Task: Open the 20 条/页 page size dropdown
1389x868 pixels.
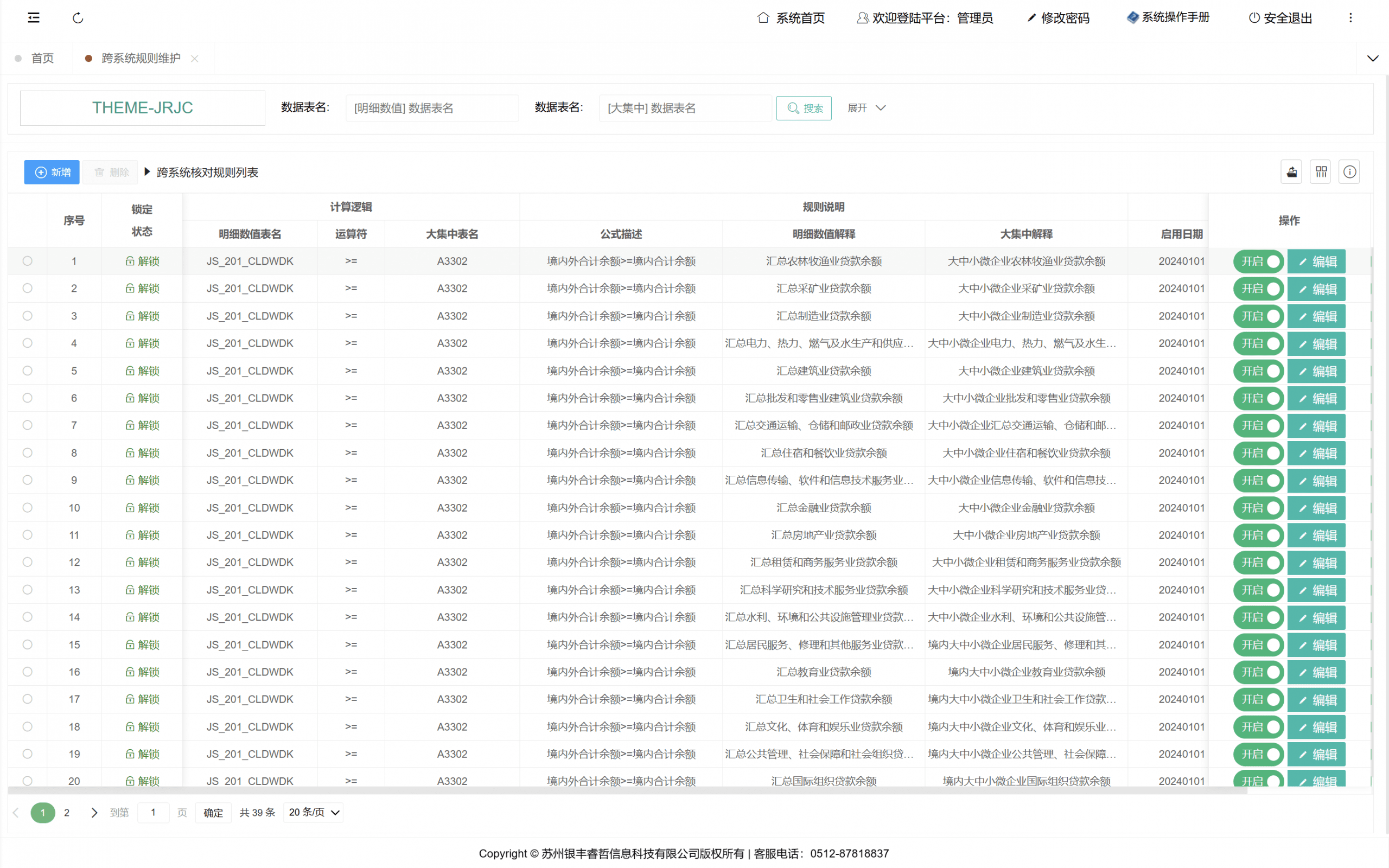Action: (314, 812)
